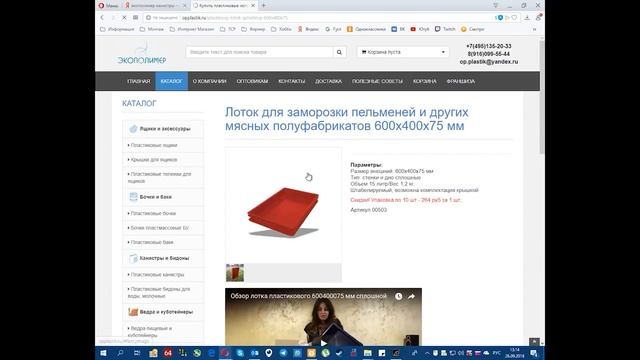Viewport: 640px width, 360px height.
Task: Open the Ведра и куботейнеры category
Action: click(163, 312)
